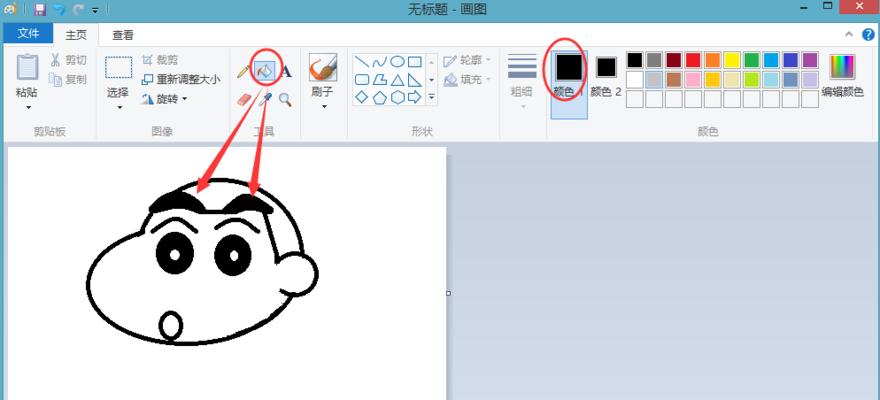Screen dimensions: 880x400
Task: Click 重新调整大小 resize button
Action: click(x=181, y=79)
